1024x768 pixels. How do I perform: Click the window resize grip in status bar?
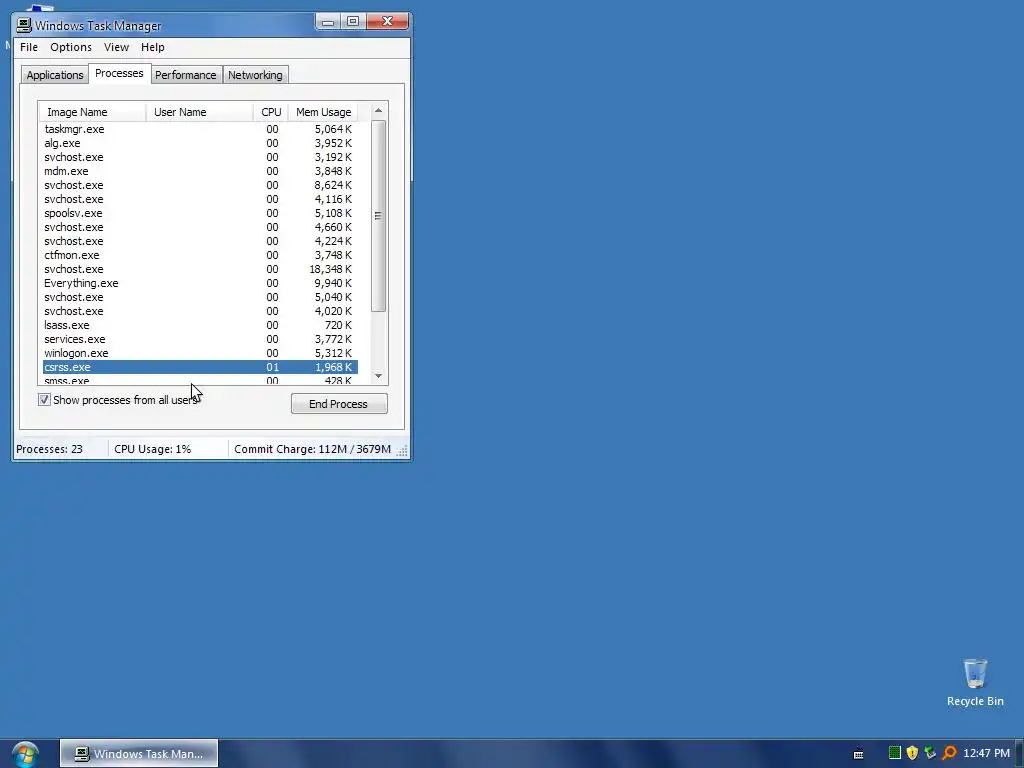(402, 451)
